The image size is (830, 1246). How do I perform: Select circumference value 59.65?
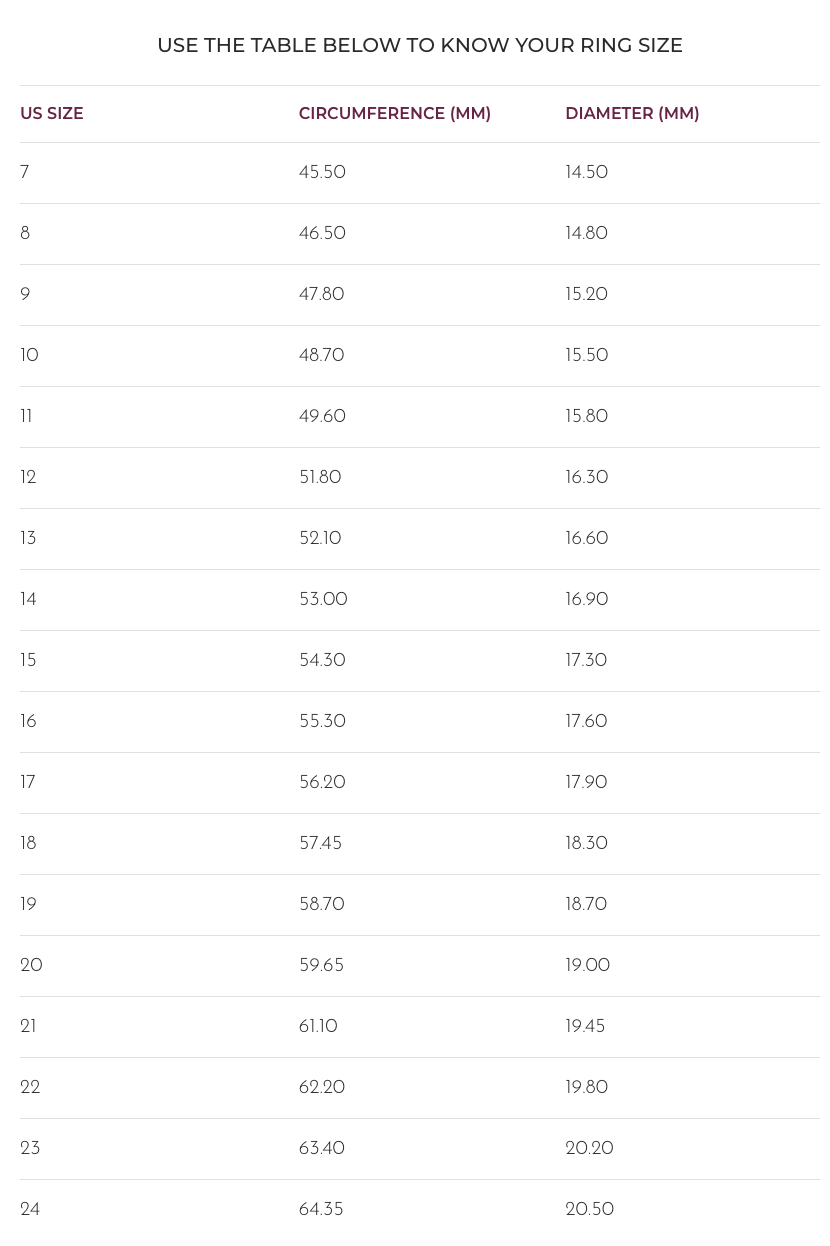pyautogui.click(x=321, y=966)
